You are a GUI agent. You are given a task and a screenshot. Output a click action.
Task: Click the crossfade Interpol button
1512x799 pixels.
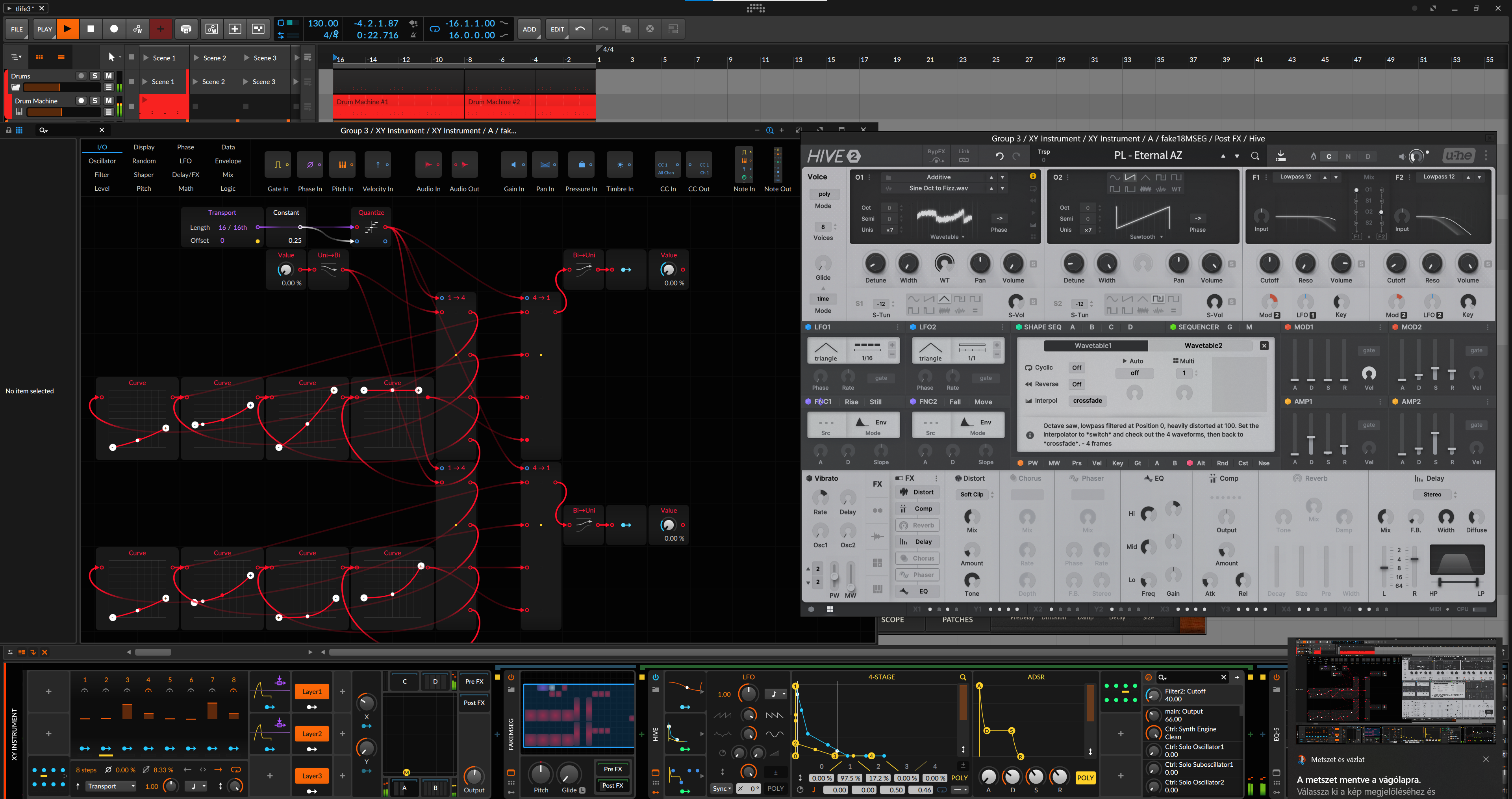point(1087,401)
